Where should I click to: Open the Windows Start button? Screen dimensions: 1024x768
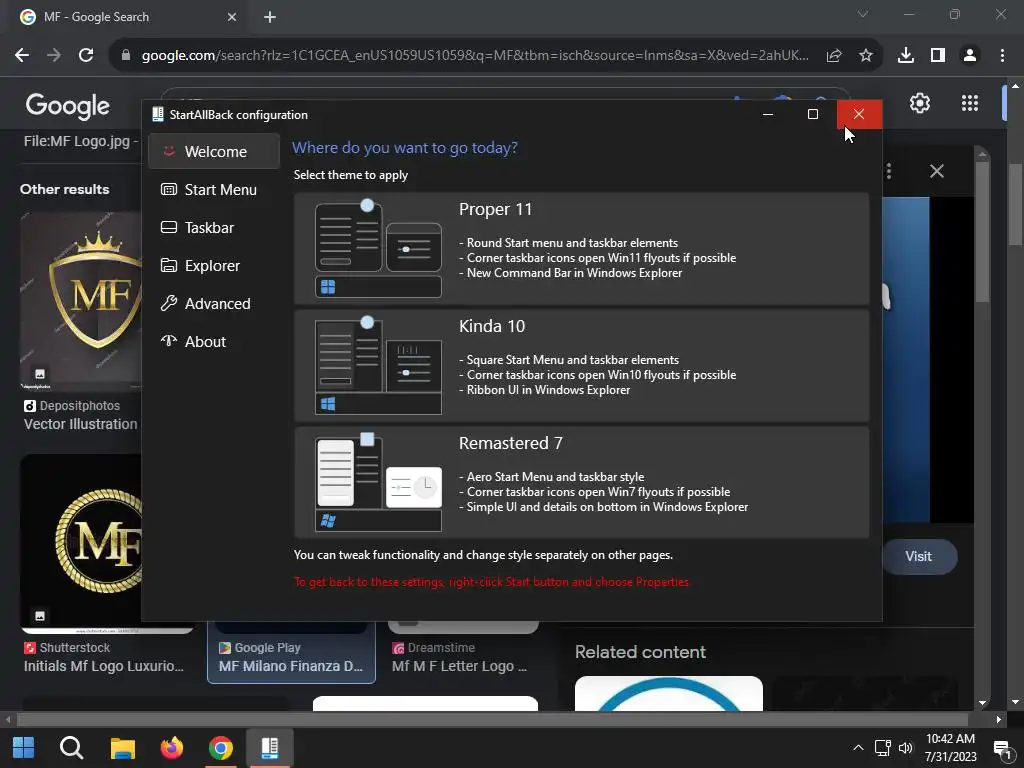click(24, 748)
